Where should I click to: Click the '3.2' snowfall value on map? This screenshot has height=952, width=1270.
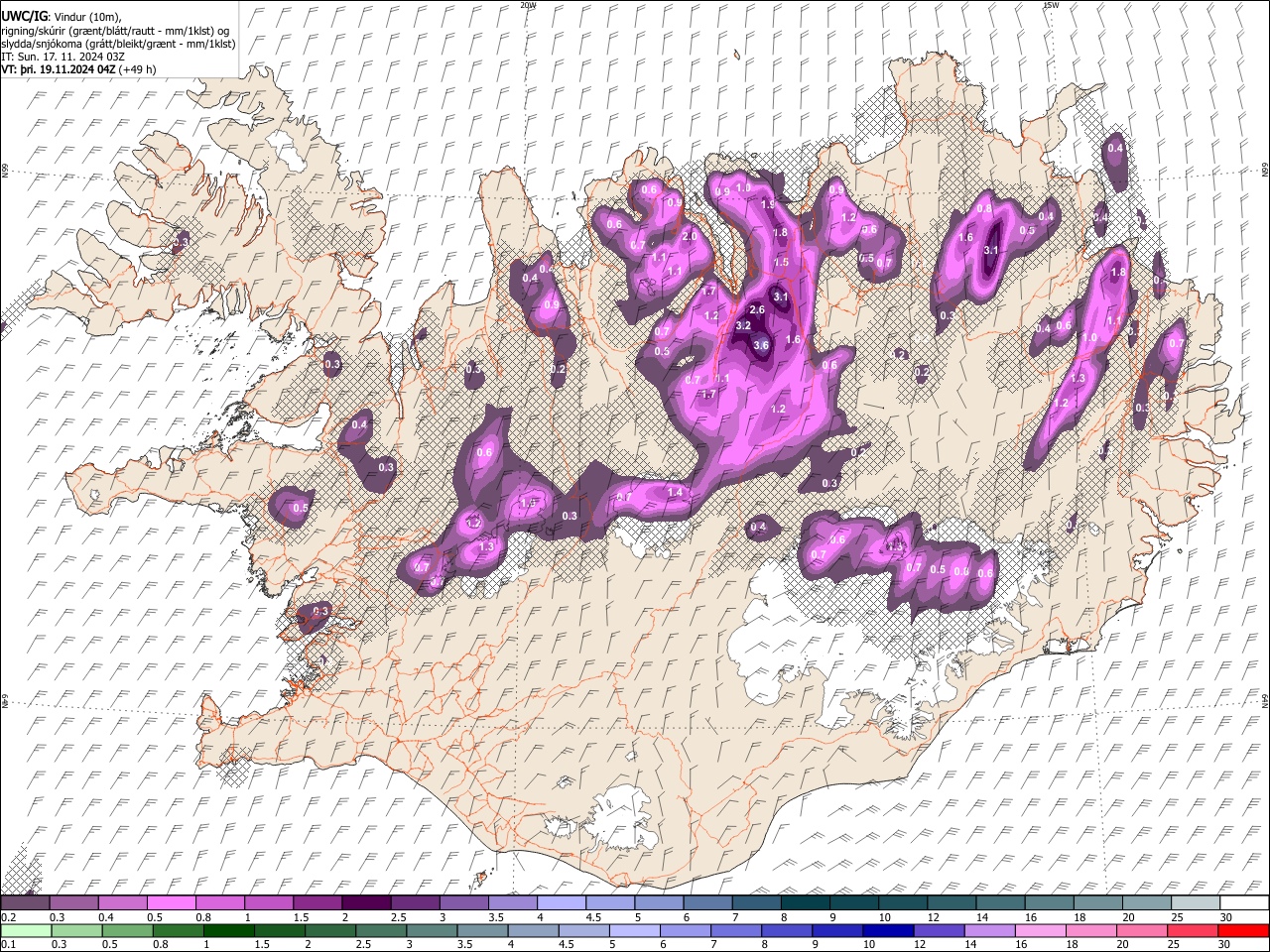click(744, 325)
